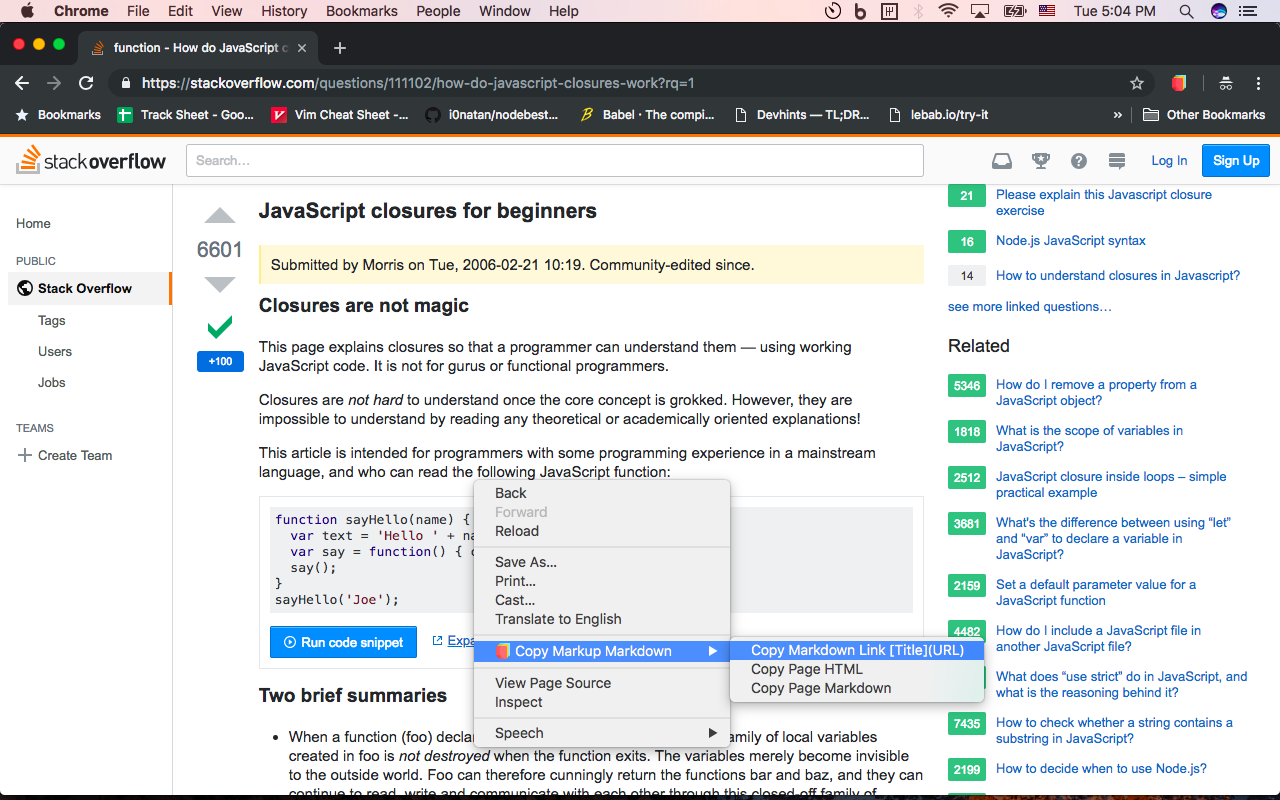Click the padlock site info icon

[125, 84]
